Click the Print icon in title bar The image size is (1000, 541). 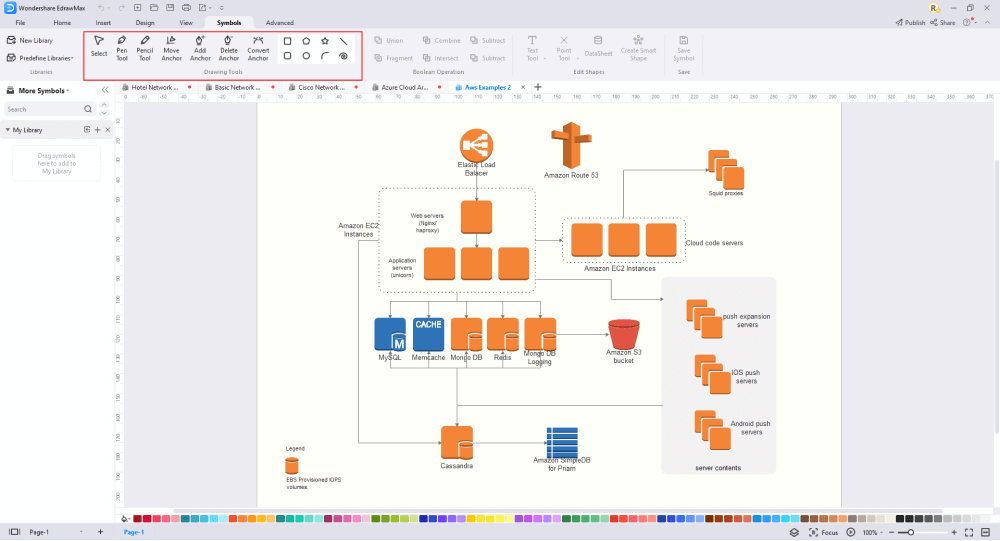(186, 8)
